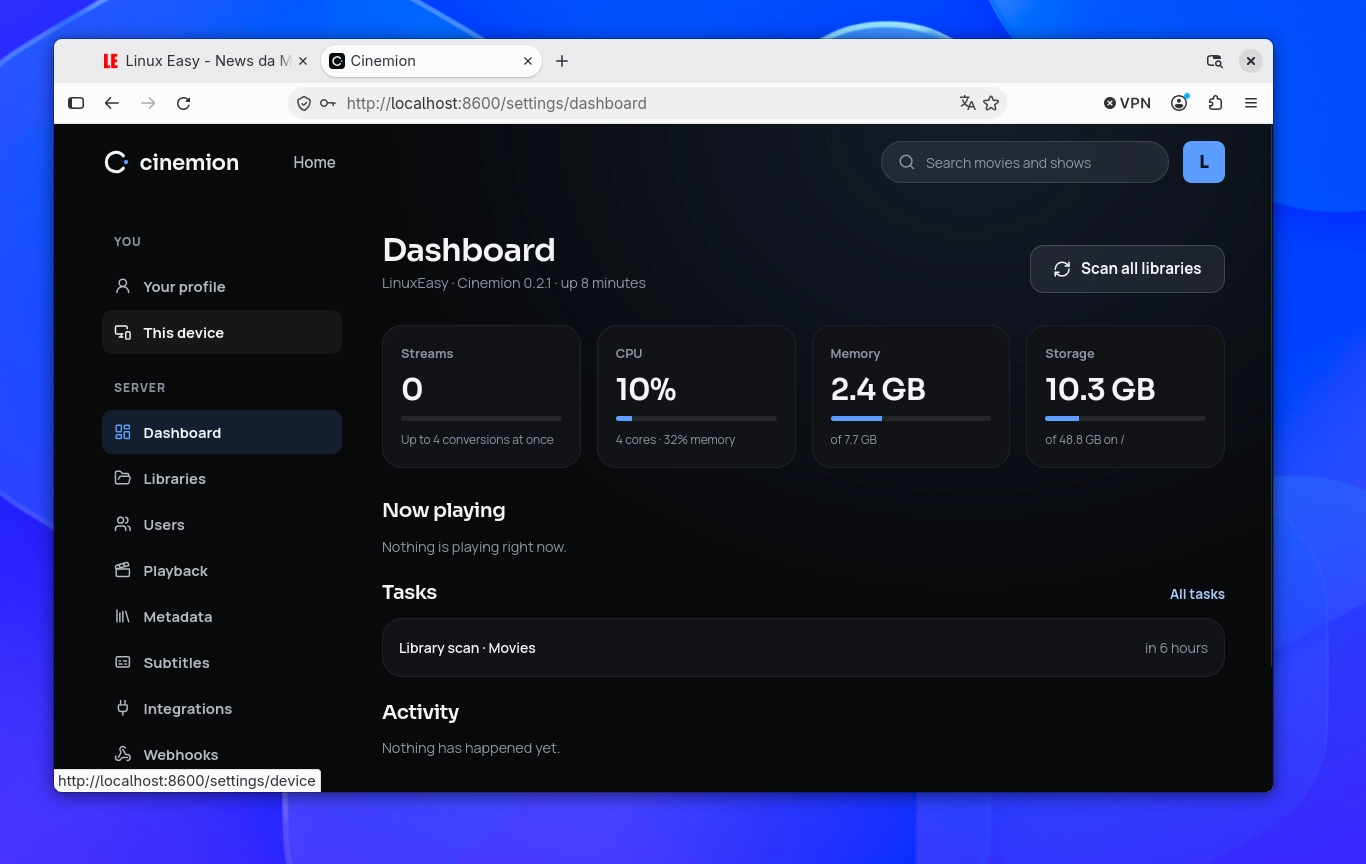
Task: Open browser account profile icon
Action: pyautogui.click(x=1180, y=103)
